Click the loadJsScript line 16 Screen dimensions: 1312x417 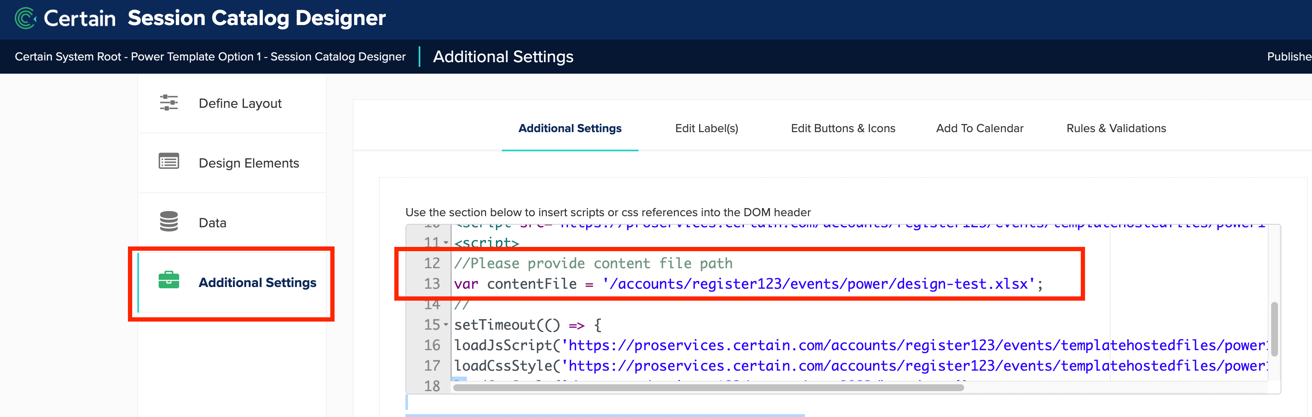(860, 345)
